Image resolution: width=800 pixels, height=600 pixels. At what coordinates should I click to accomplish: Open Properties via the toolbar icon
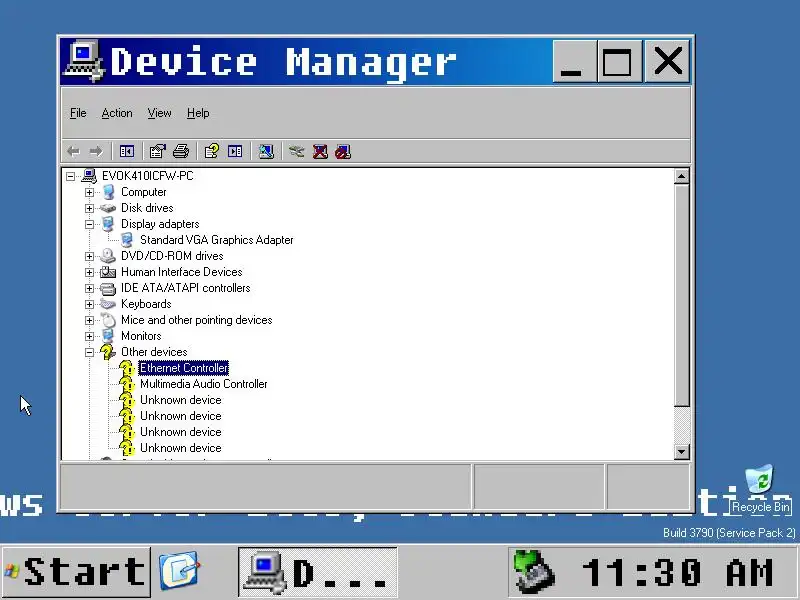(158, 152)
